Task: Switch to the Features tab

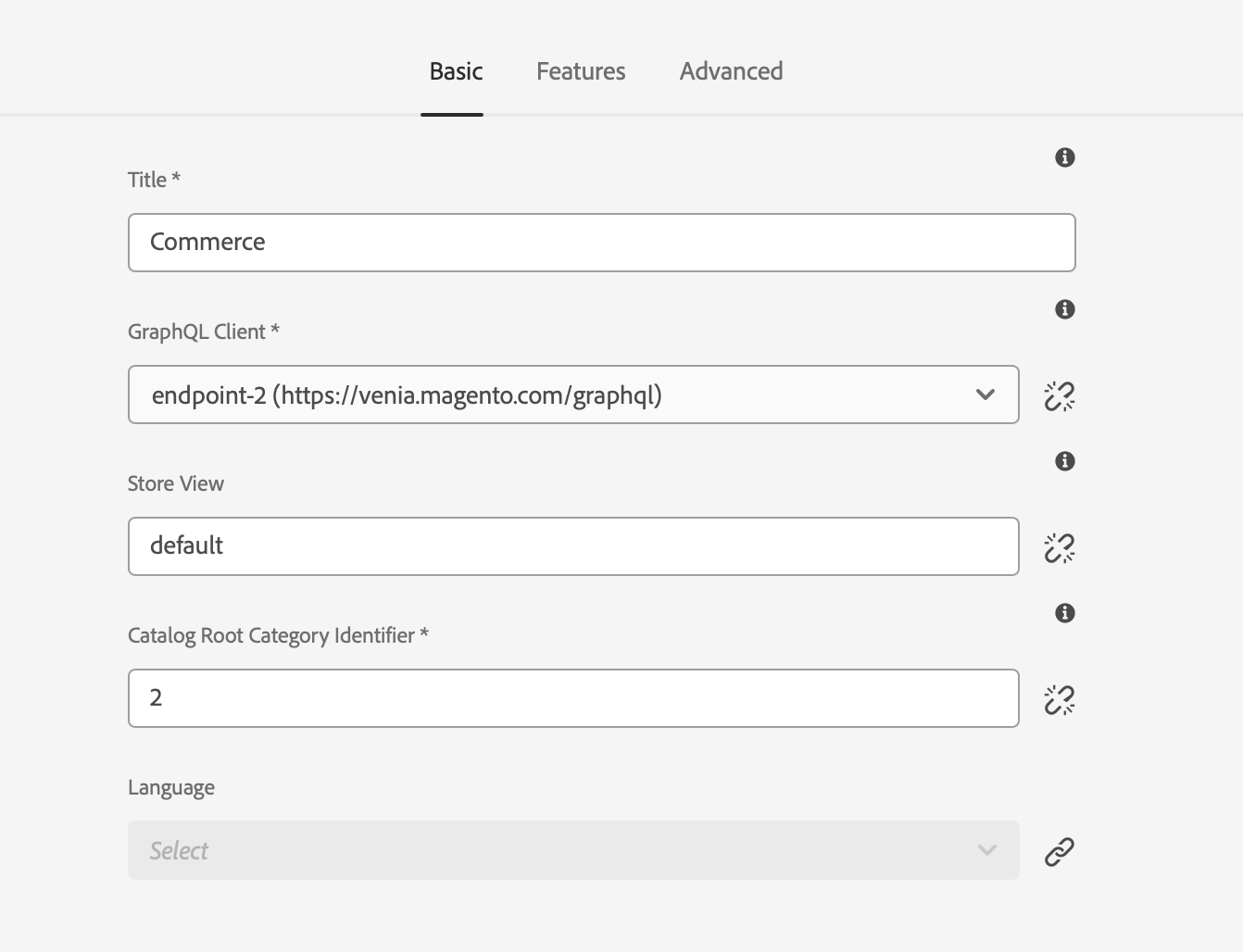Action: [581, 71]
